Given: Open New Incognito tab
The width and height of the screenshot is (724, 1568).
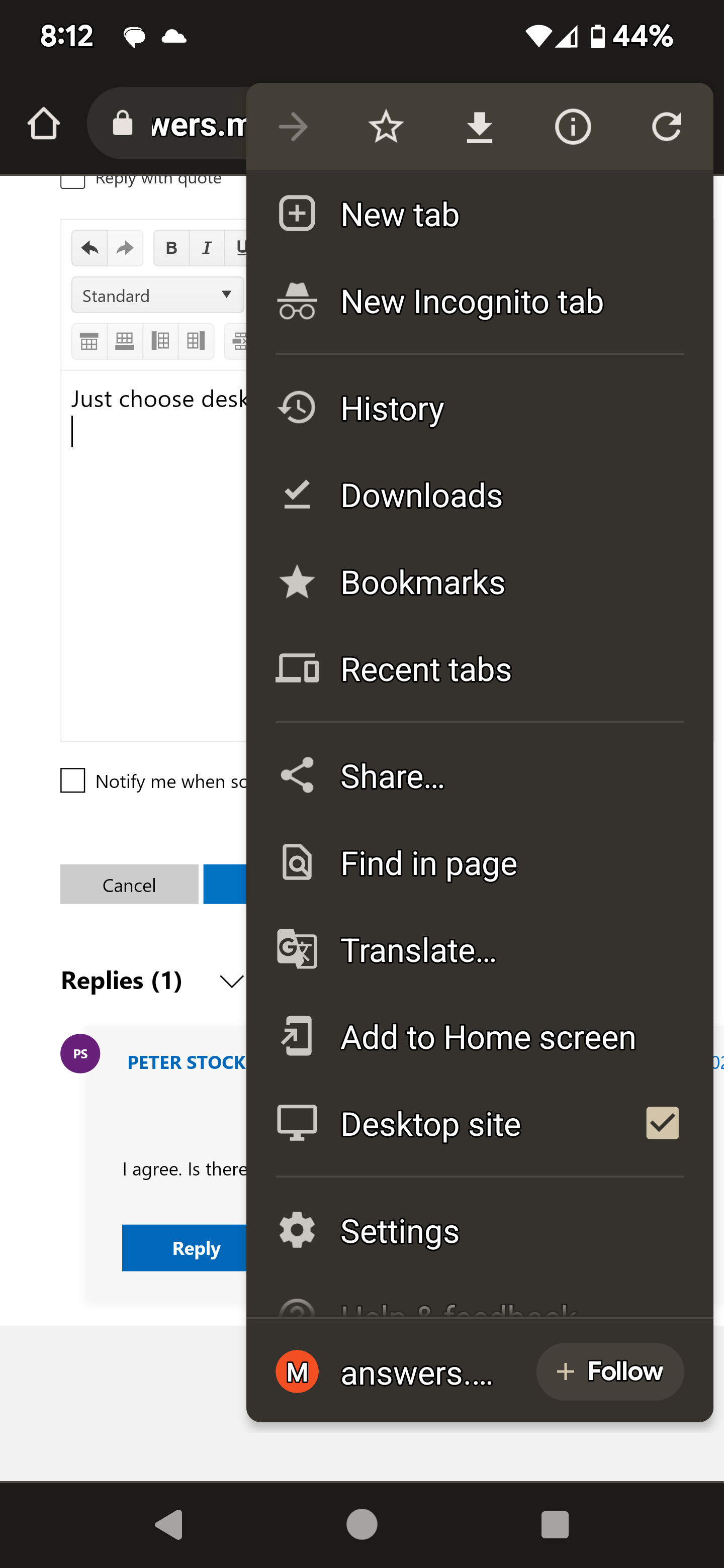Looking at the screenshot, I should click(x=480, y=302).
